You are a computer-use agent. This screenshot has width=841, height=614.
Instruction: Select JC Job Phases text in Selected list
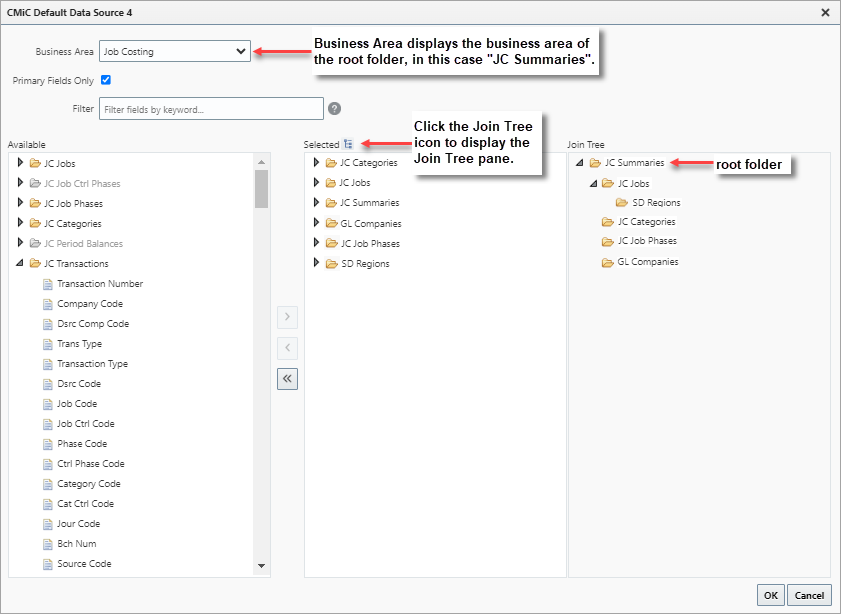370,243
